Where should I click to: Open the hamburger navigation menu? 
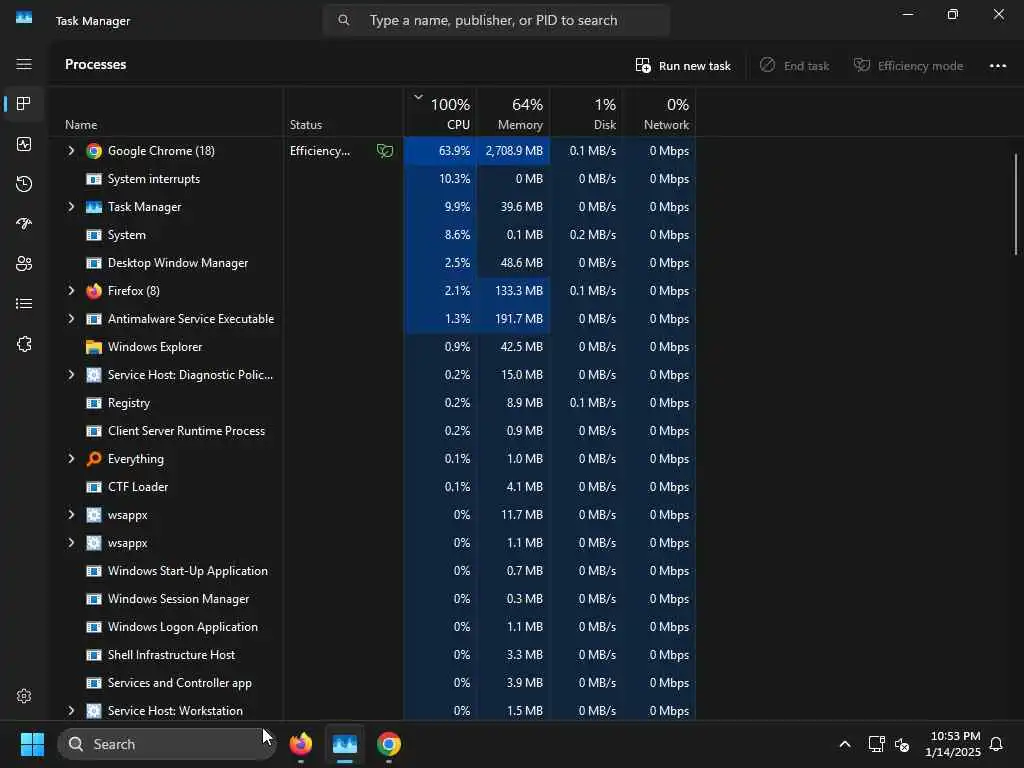24,64
